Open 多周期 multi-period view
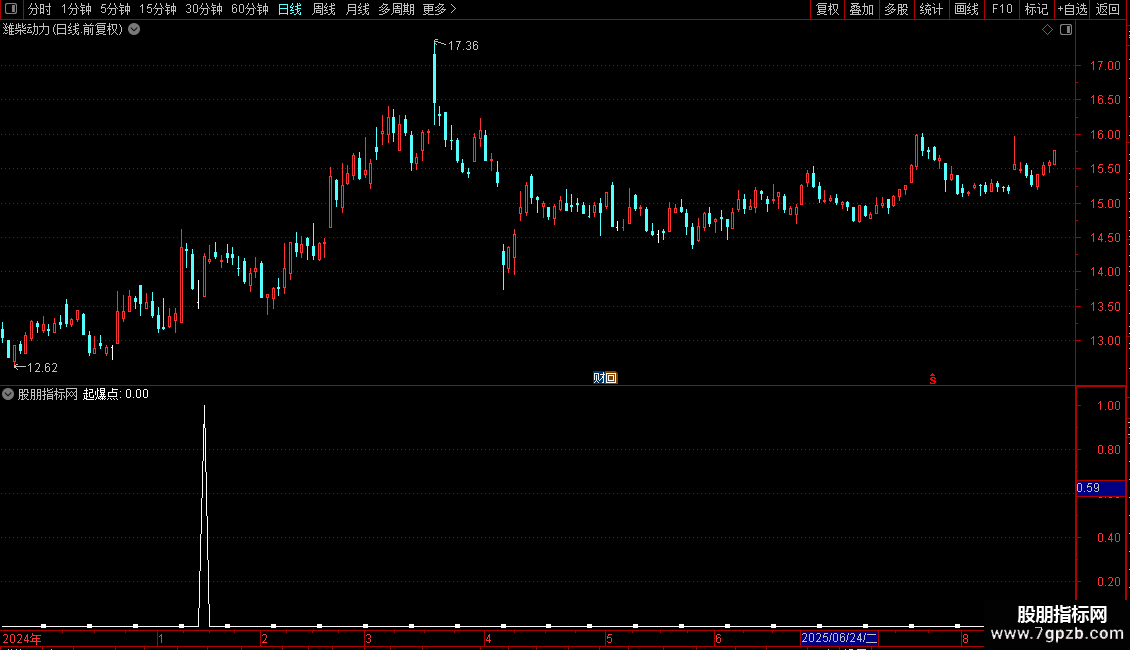 [396, 9]
